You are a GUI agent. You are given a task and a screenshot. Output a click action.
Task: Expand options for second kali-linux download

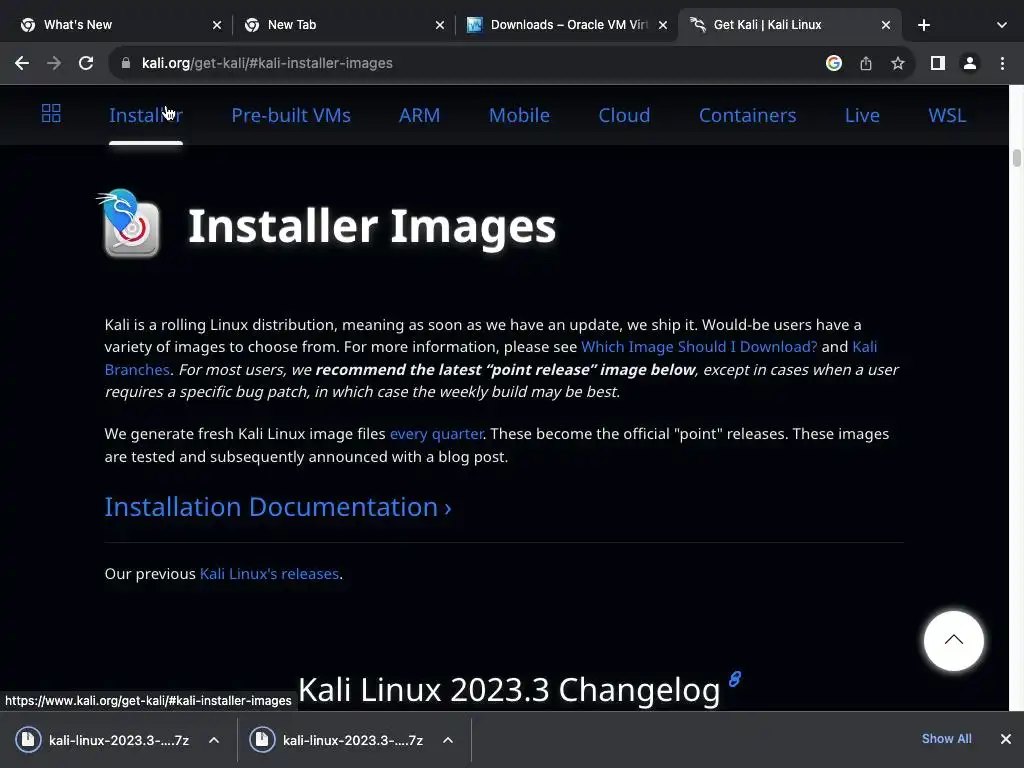pyautogui.click(x=447, y=740)
